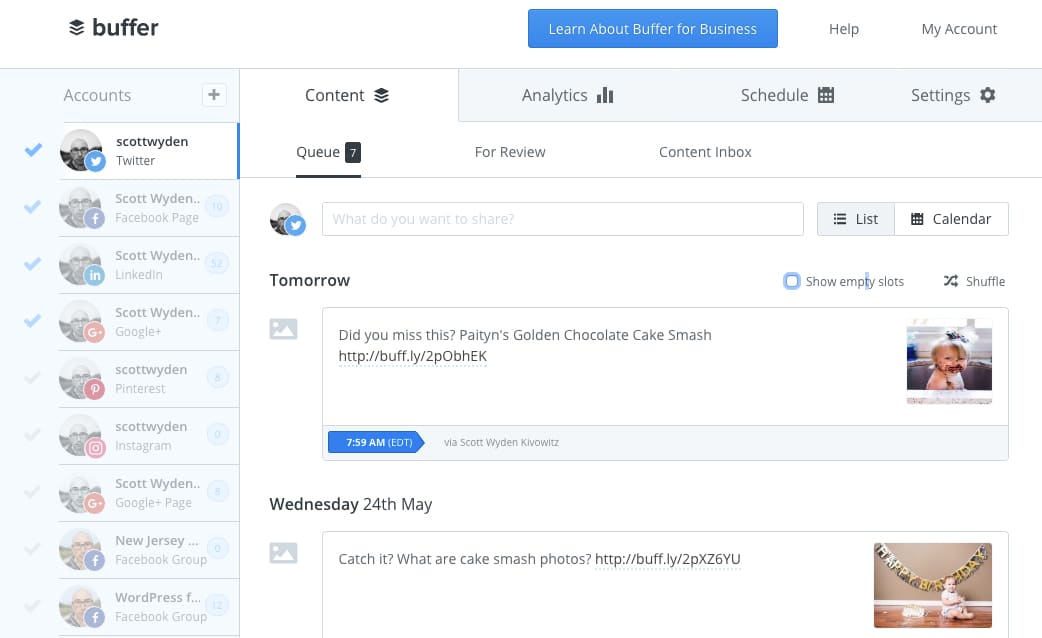The width and height of the screenshot is (1042, 638).
Task: Click Learn About Buffer for Business
Action: [653, 29]
